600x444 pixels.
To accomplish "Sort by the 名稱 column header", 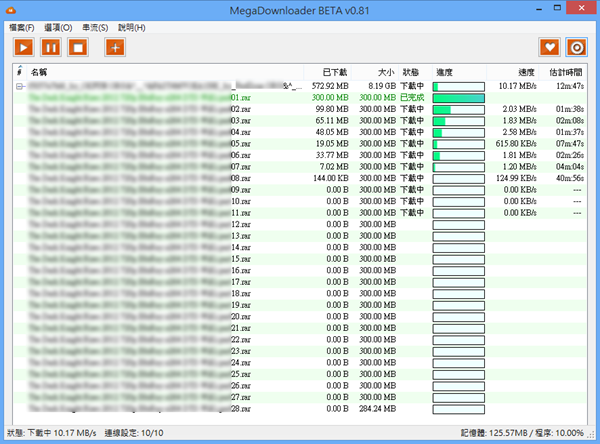I will (x=40, y=72).
